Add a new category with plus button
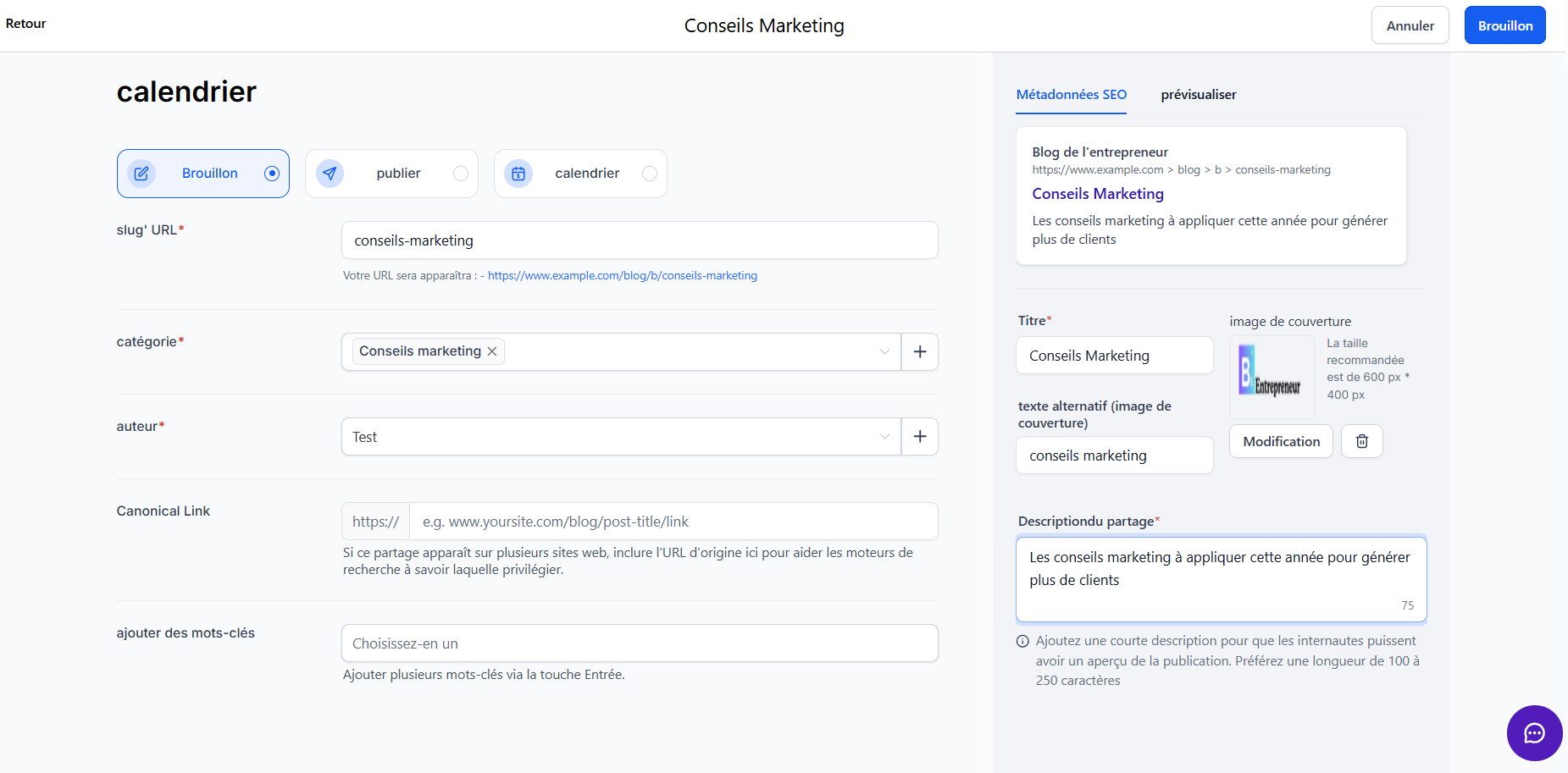Image resolution: width=1568 pixels, height=773 pixels. (920, 351)
